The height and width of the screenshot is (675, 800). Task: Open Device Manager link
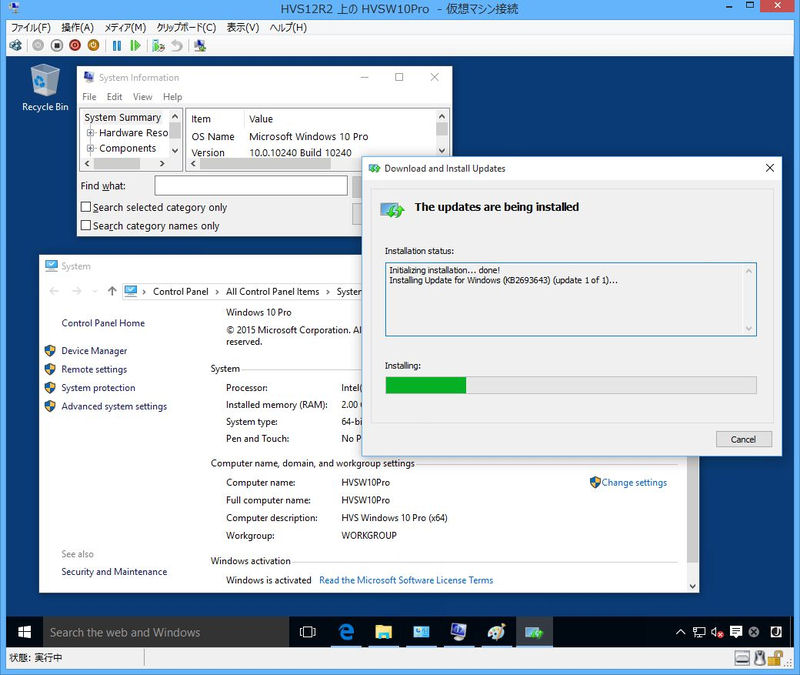[x=94, y=351]
